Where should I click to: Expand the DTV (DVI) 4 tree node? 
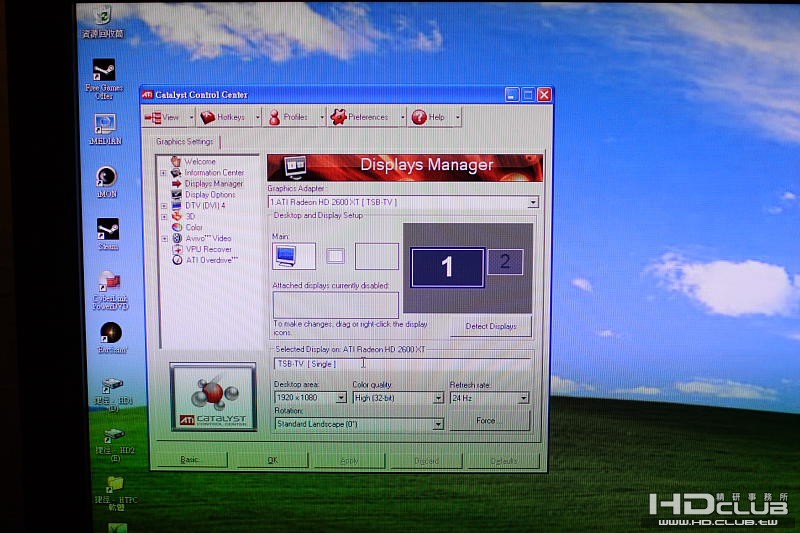coord(164,206)
